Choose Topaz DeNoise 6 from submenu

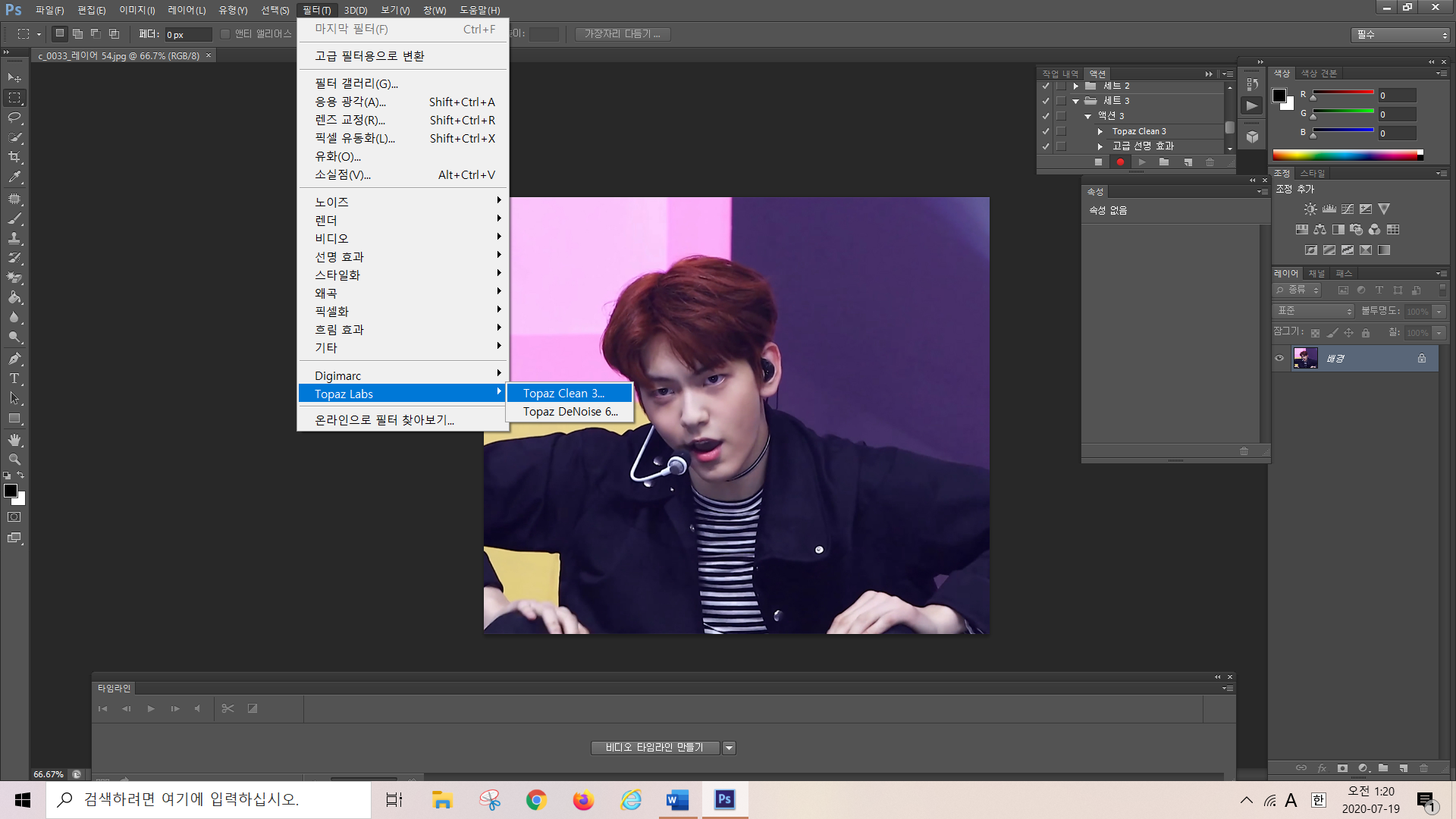click(570, 412)
